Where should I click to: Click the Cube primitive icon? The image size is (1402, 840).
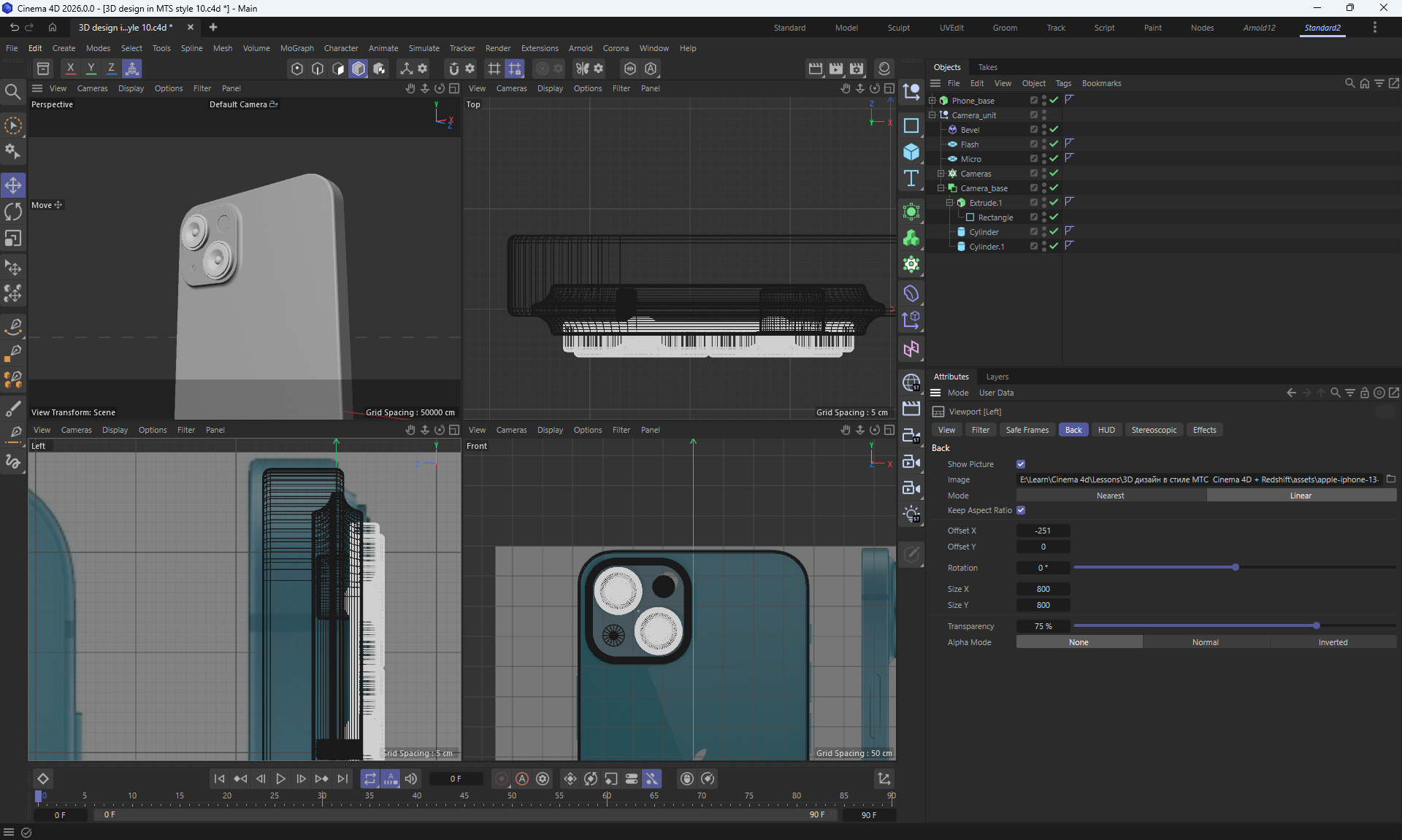point(911,152)
